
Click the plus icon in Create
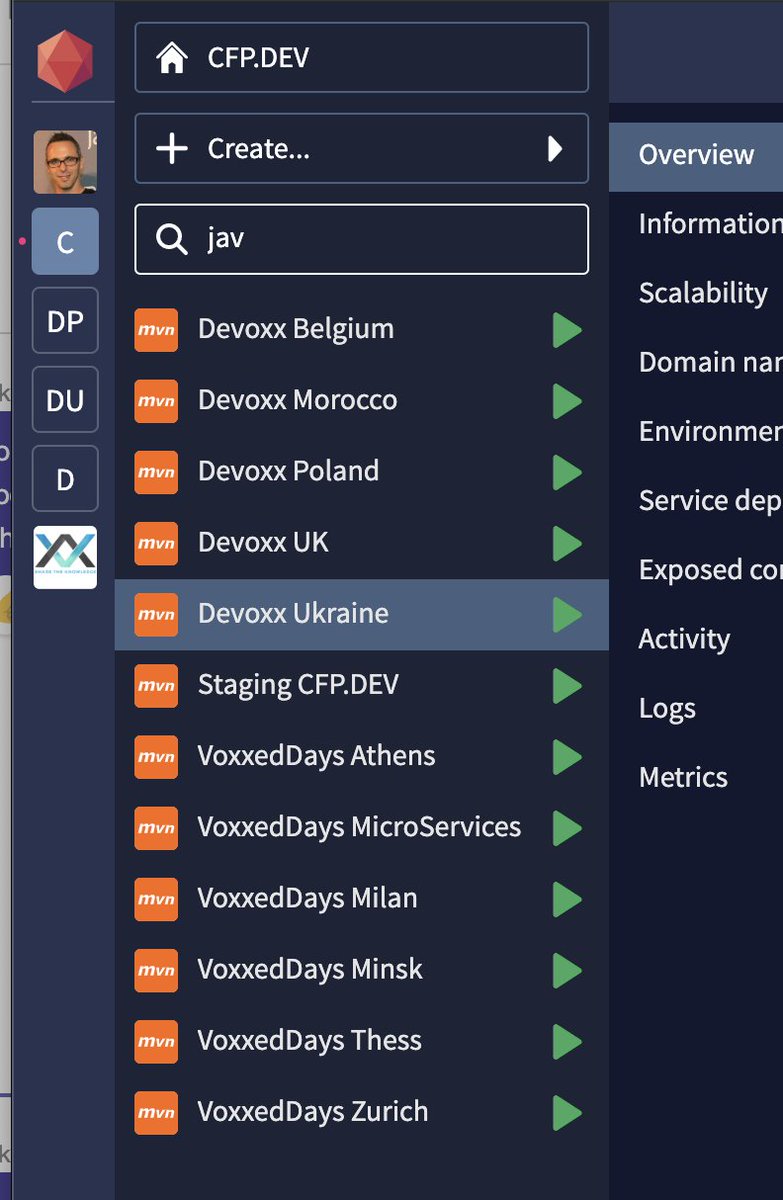point(172,148)
